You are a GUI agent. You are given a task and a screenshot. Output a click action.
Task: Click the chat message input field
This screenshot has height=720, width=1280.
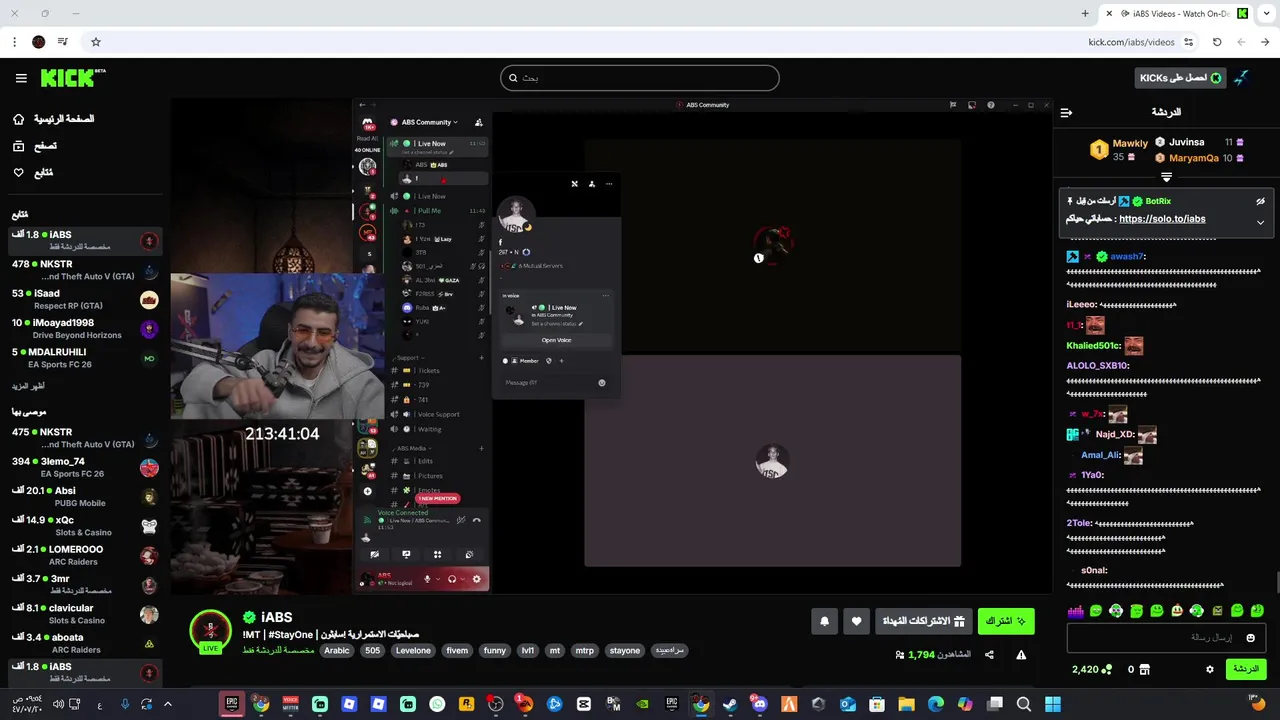click(1166, 637)
